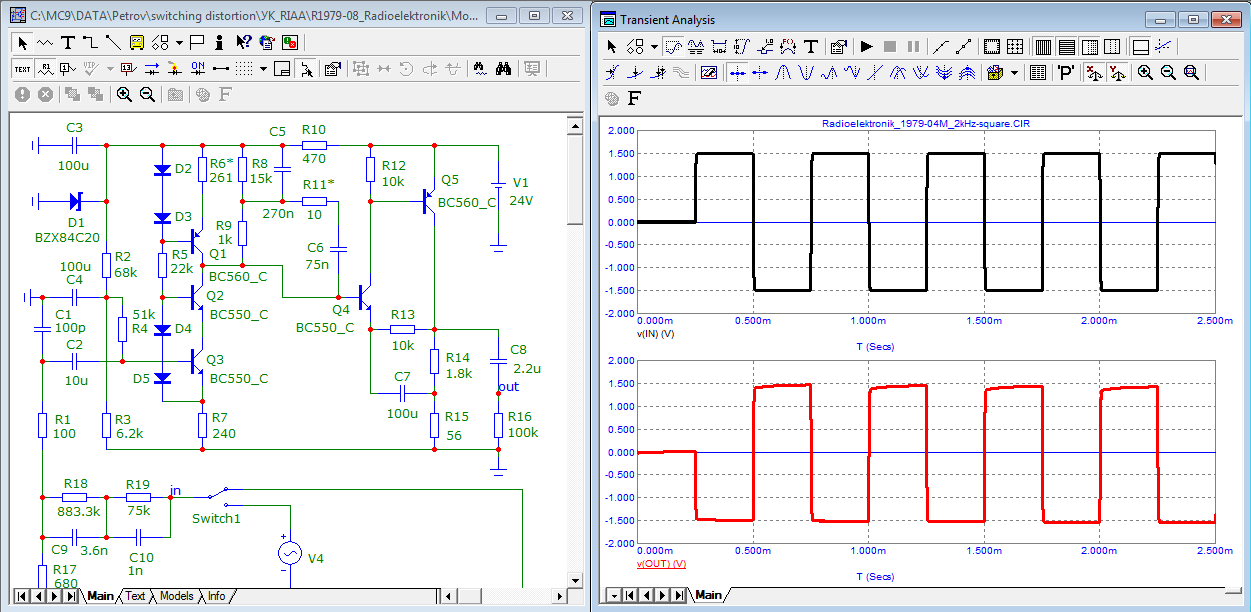The image size is (1251, 612).
Task: Expand the analysis toolbar shapes dropdown arrow
Action: click(654, 47)
